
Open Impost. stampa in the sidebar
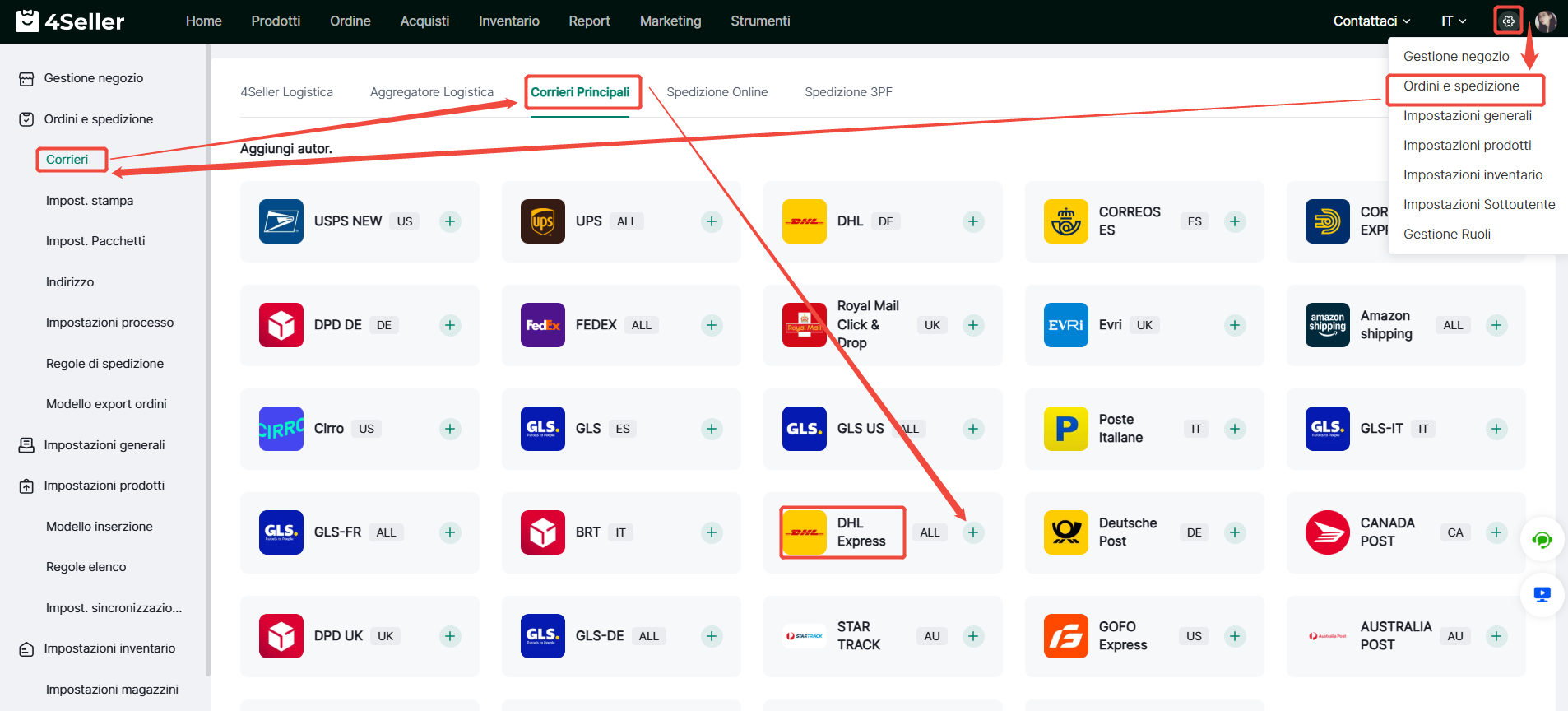coord(90,201)
